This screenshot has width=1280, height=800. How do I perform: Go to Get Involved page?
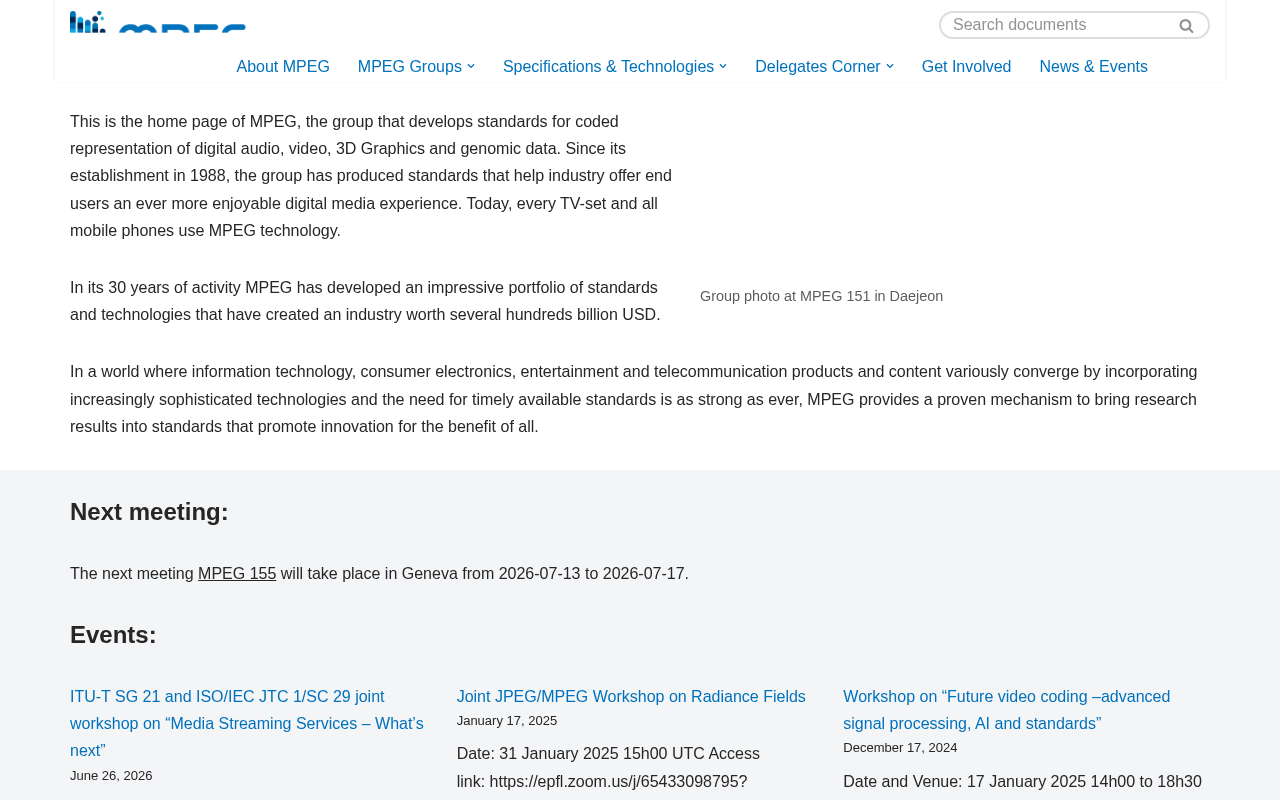tap(966, 67)
